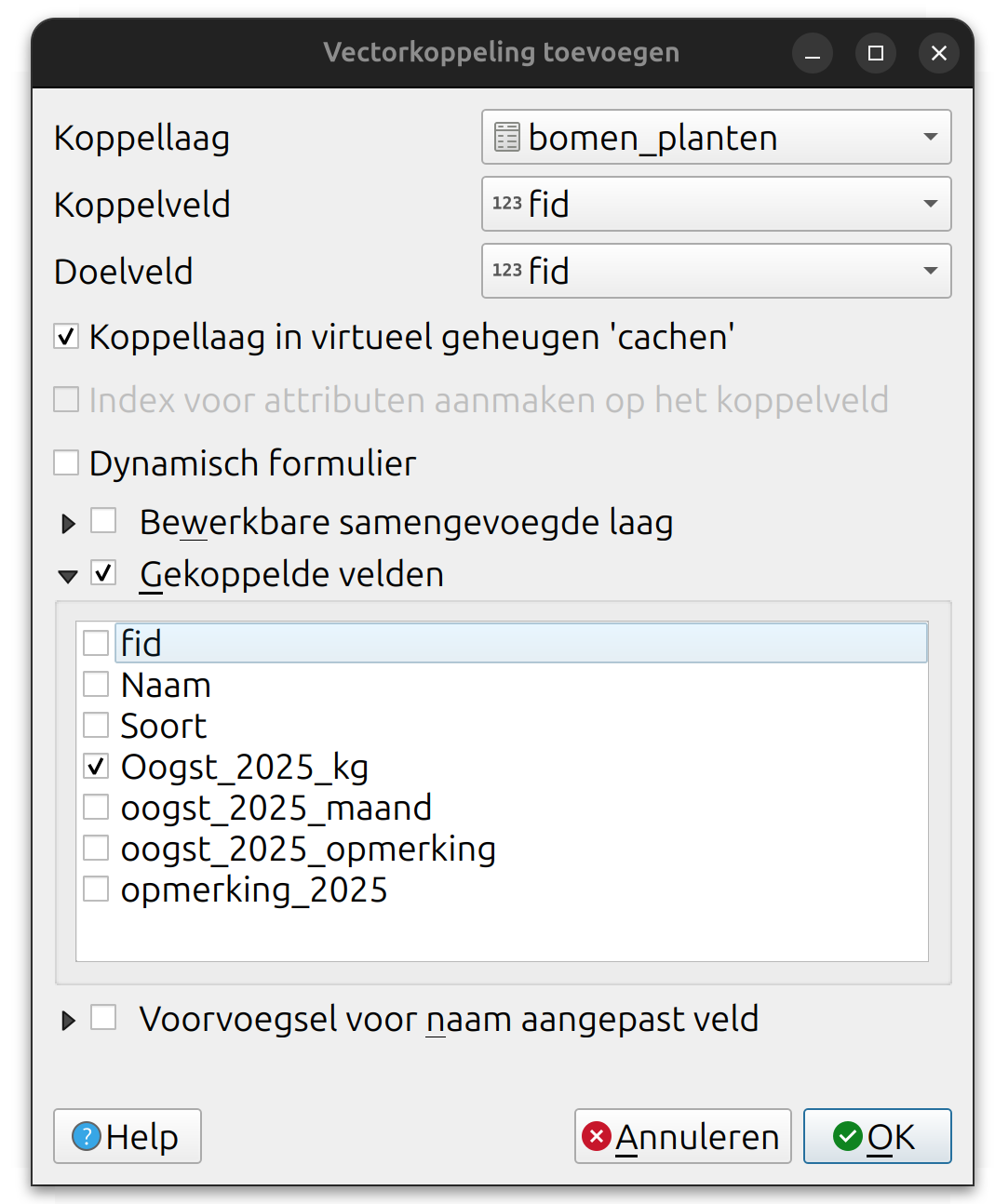Check the Soort field checkbox
The height and width of the screenshot is (1204, 995).
coord(96,726)
